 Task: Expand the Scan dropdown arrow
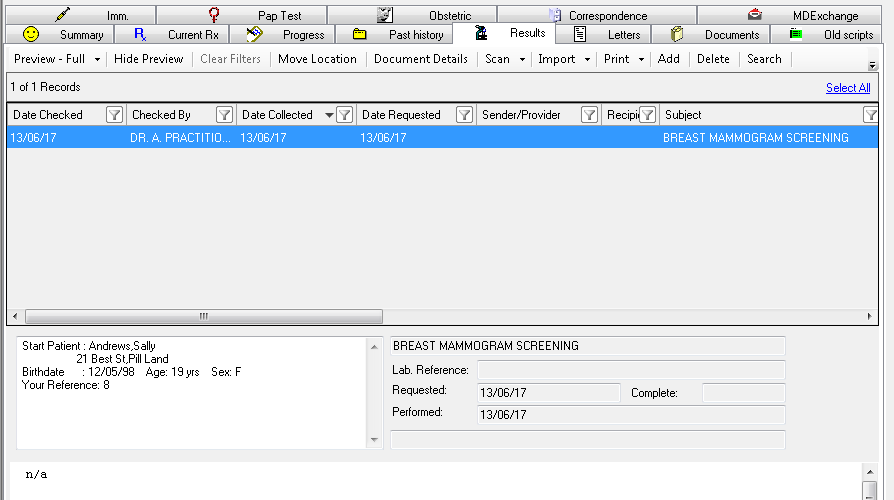[522, 59]
